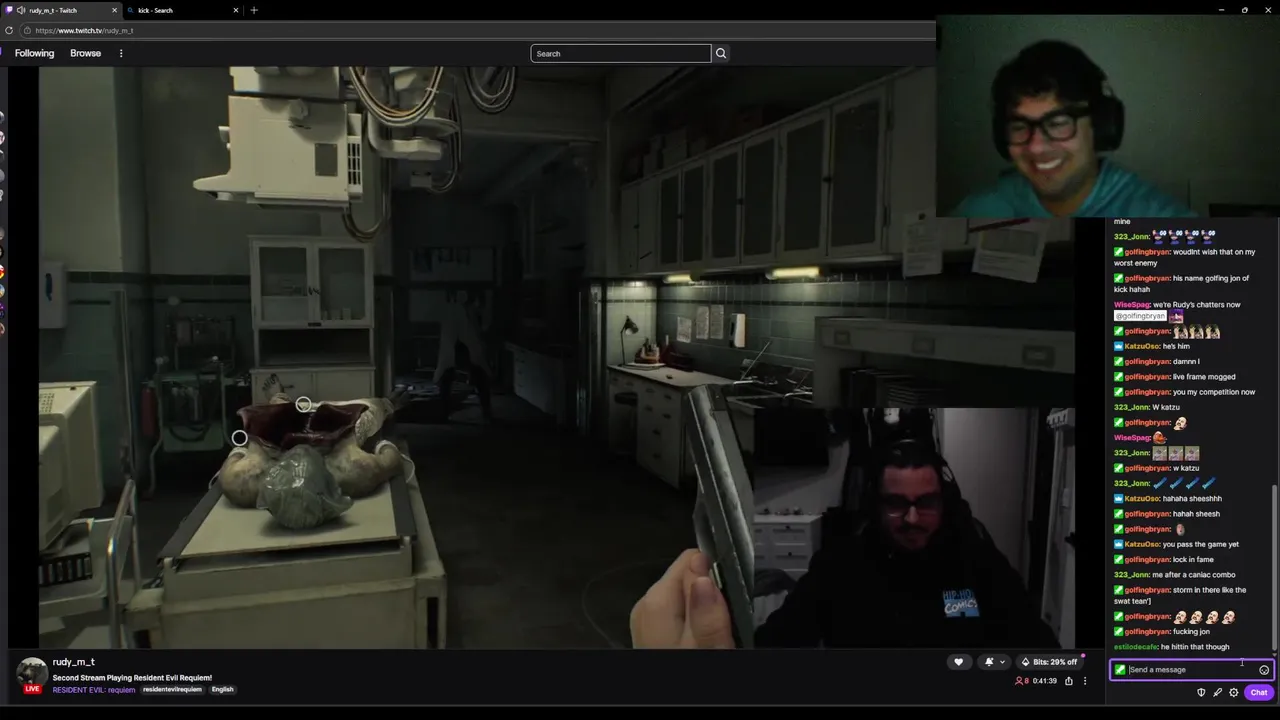
Task: Close the kick - Search tab
Action: 236,10
